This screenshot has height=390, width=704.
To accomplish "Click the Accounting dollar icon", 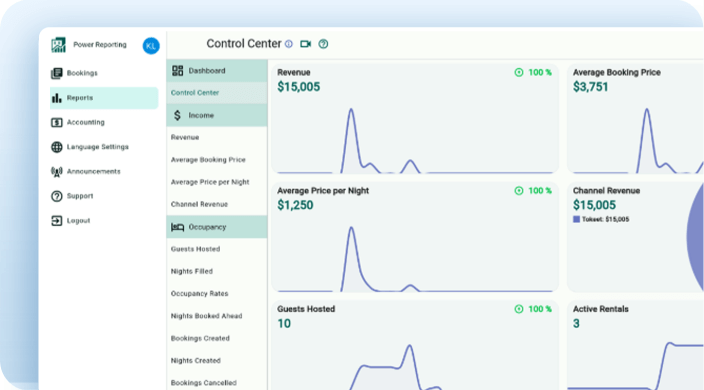I will click(57, 122).
